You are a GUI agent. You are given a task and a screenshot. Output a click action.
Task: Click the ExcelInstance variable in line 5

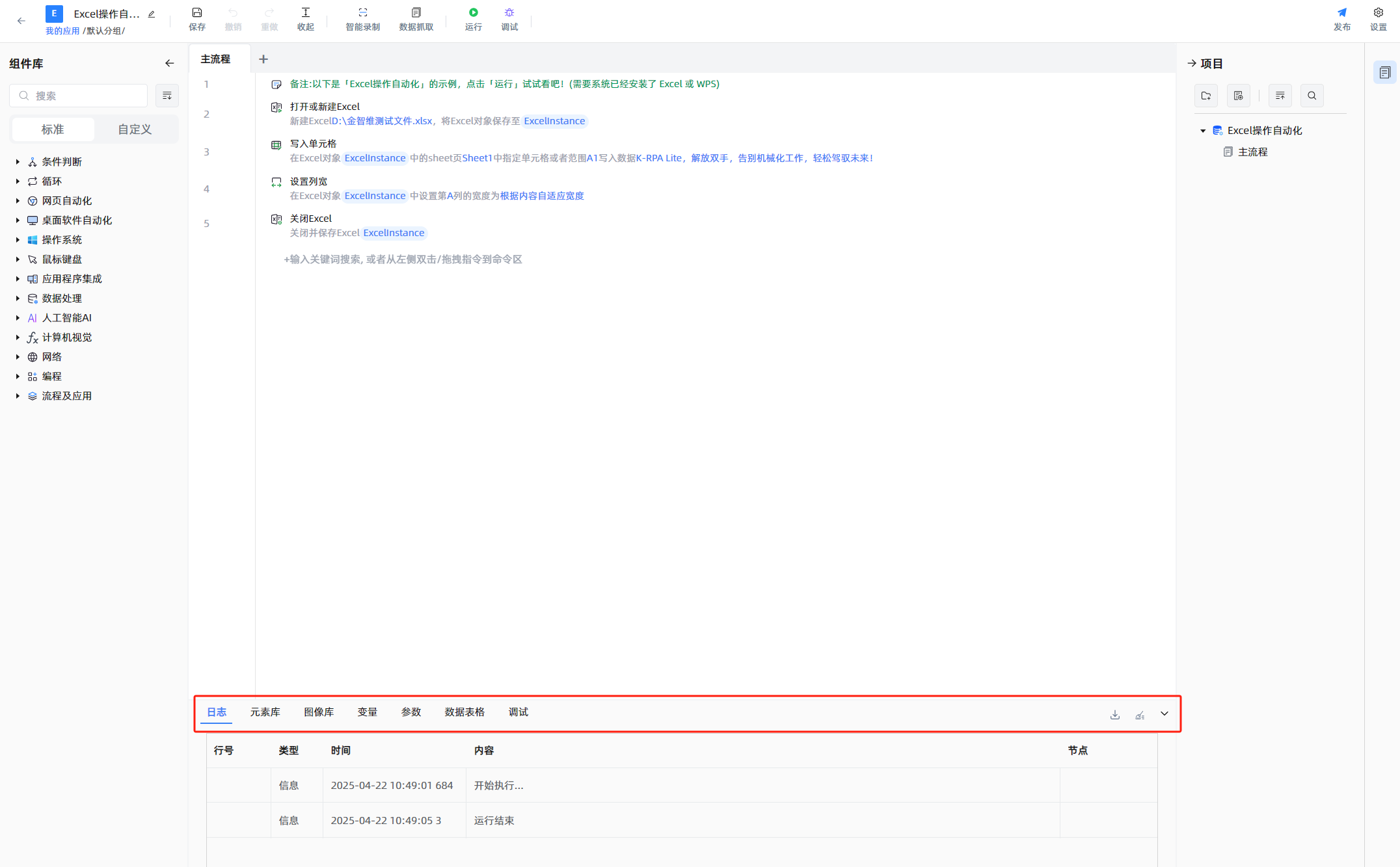tap(394, 233)
